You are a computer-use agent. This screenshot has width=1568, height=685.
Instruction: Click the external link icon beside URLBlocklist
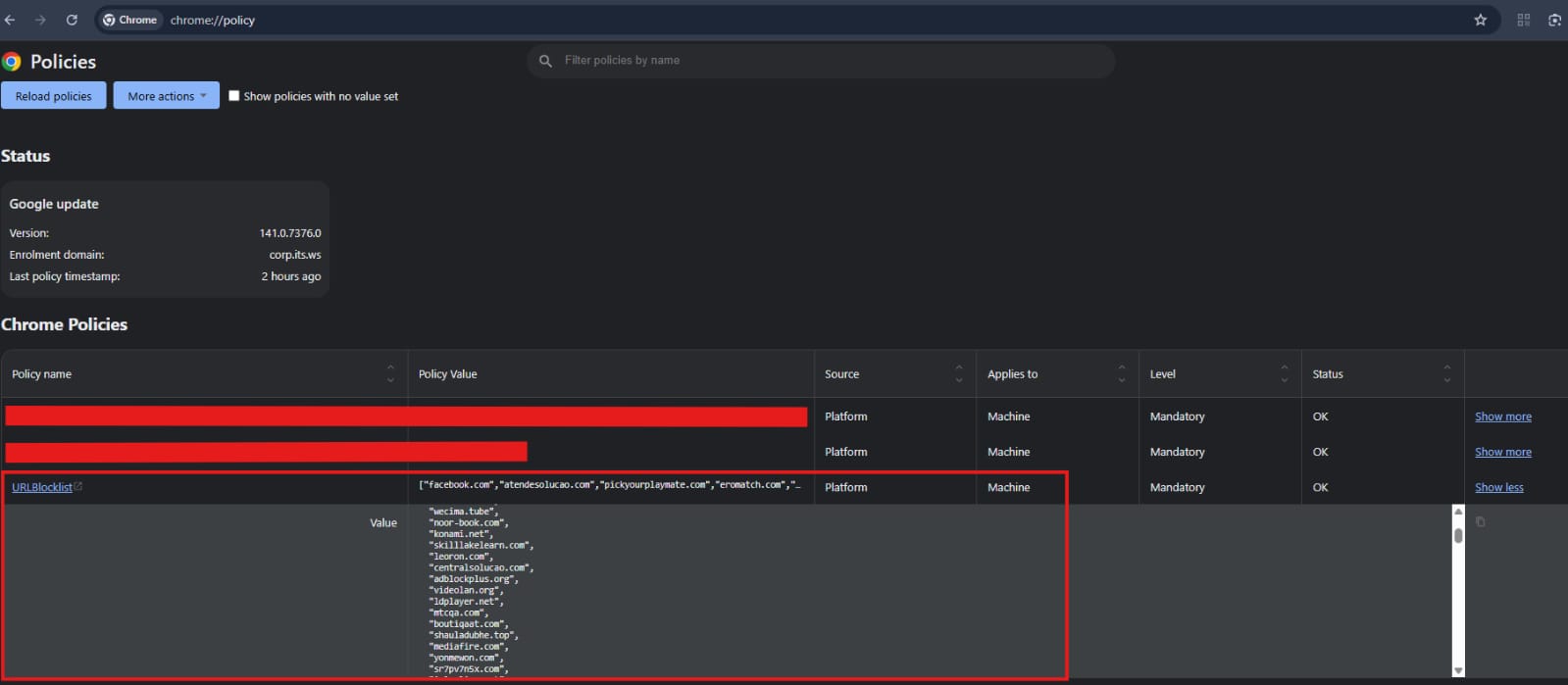point(78,486)
